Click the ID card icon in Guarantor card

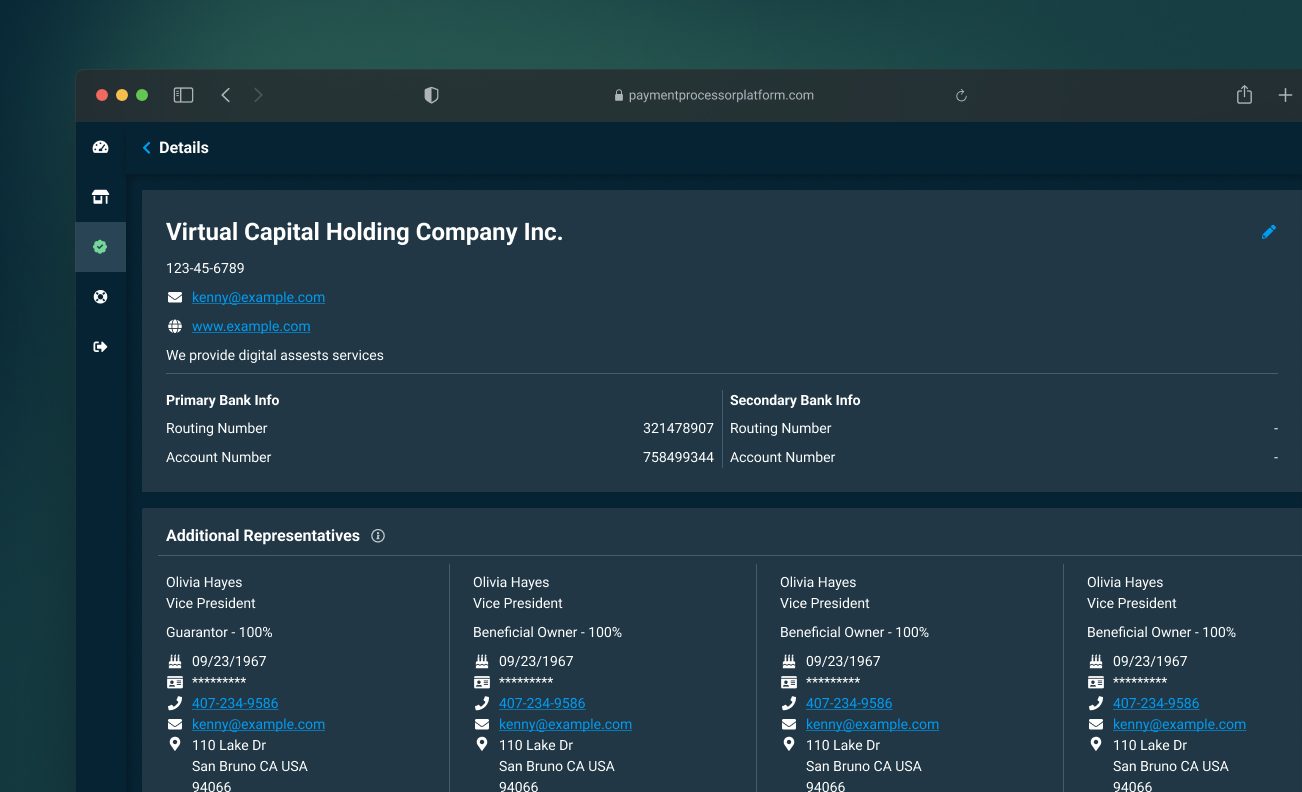175,682
